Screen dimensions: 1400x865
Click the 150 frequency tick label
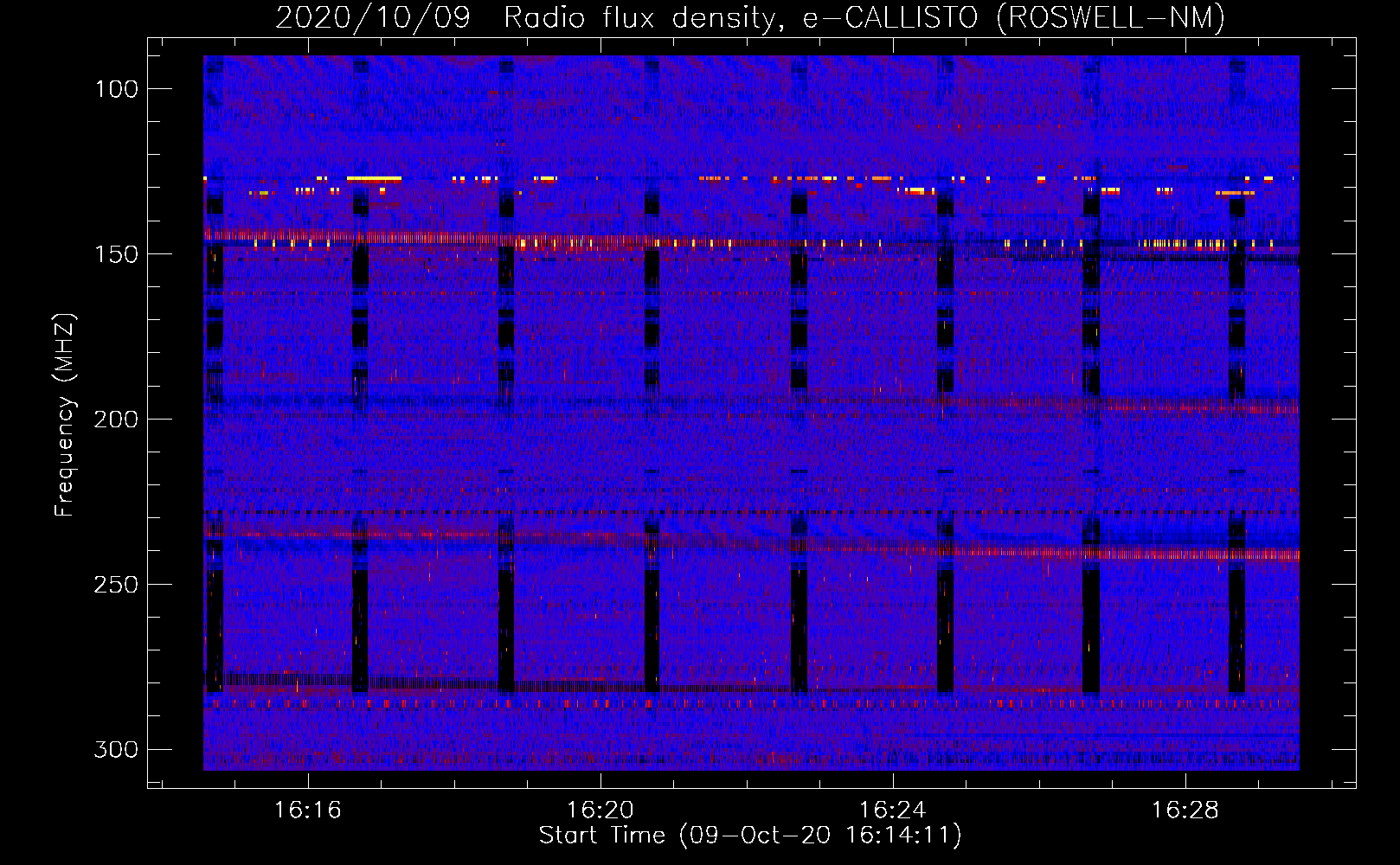tap(115, 254)
